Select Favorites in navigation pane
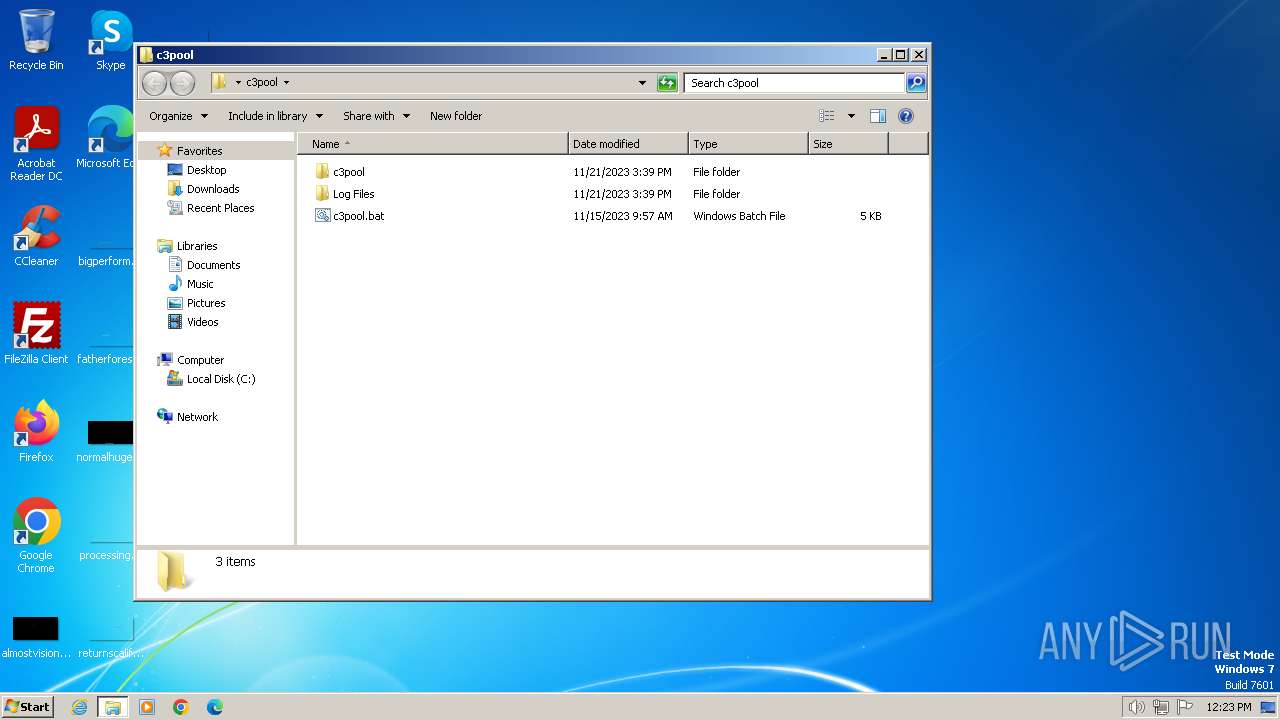Image resolution: width=1280 pixels, height=720 pixels. pos(199,151)
